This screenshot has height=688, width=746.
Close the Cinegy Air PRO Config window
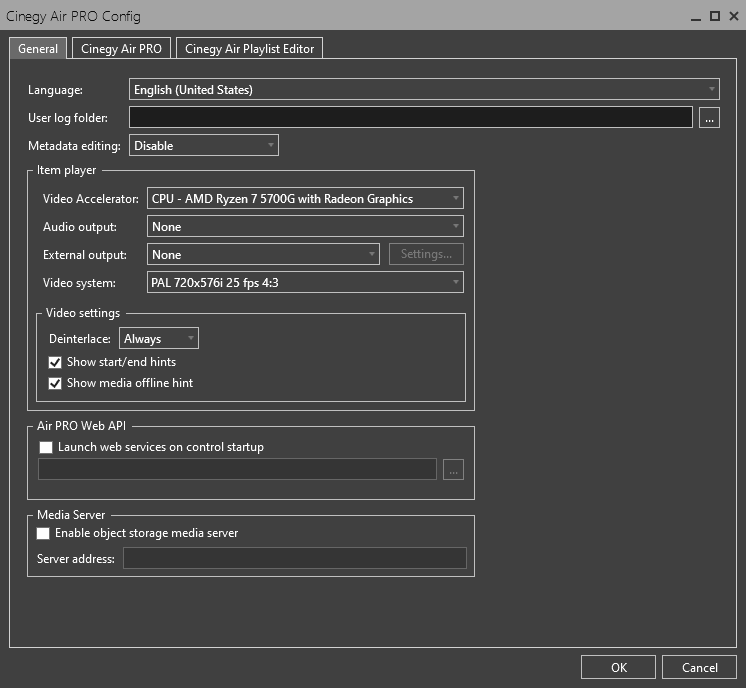coord(734,16)
